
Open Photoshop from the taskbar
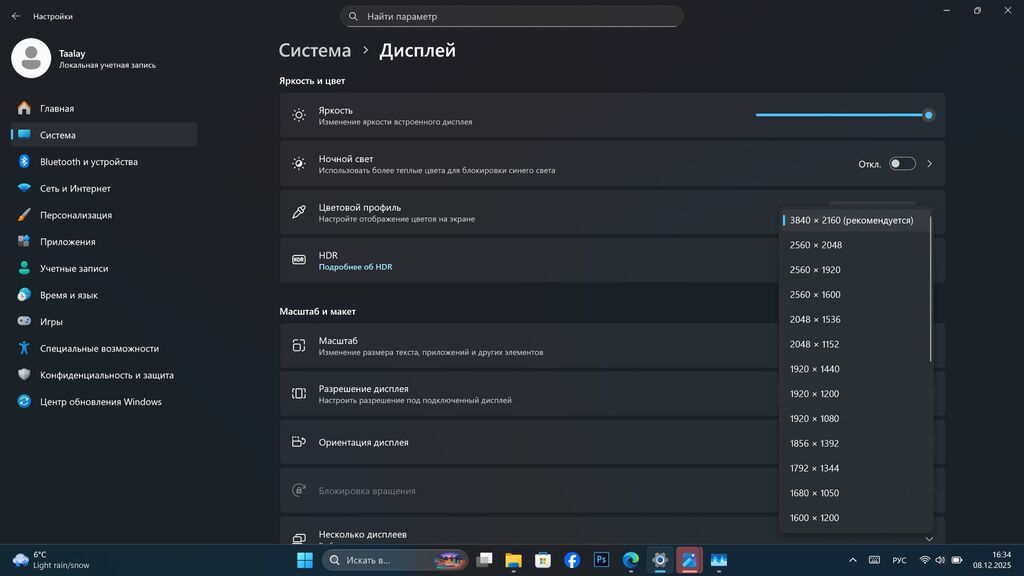601,560
